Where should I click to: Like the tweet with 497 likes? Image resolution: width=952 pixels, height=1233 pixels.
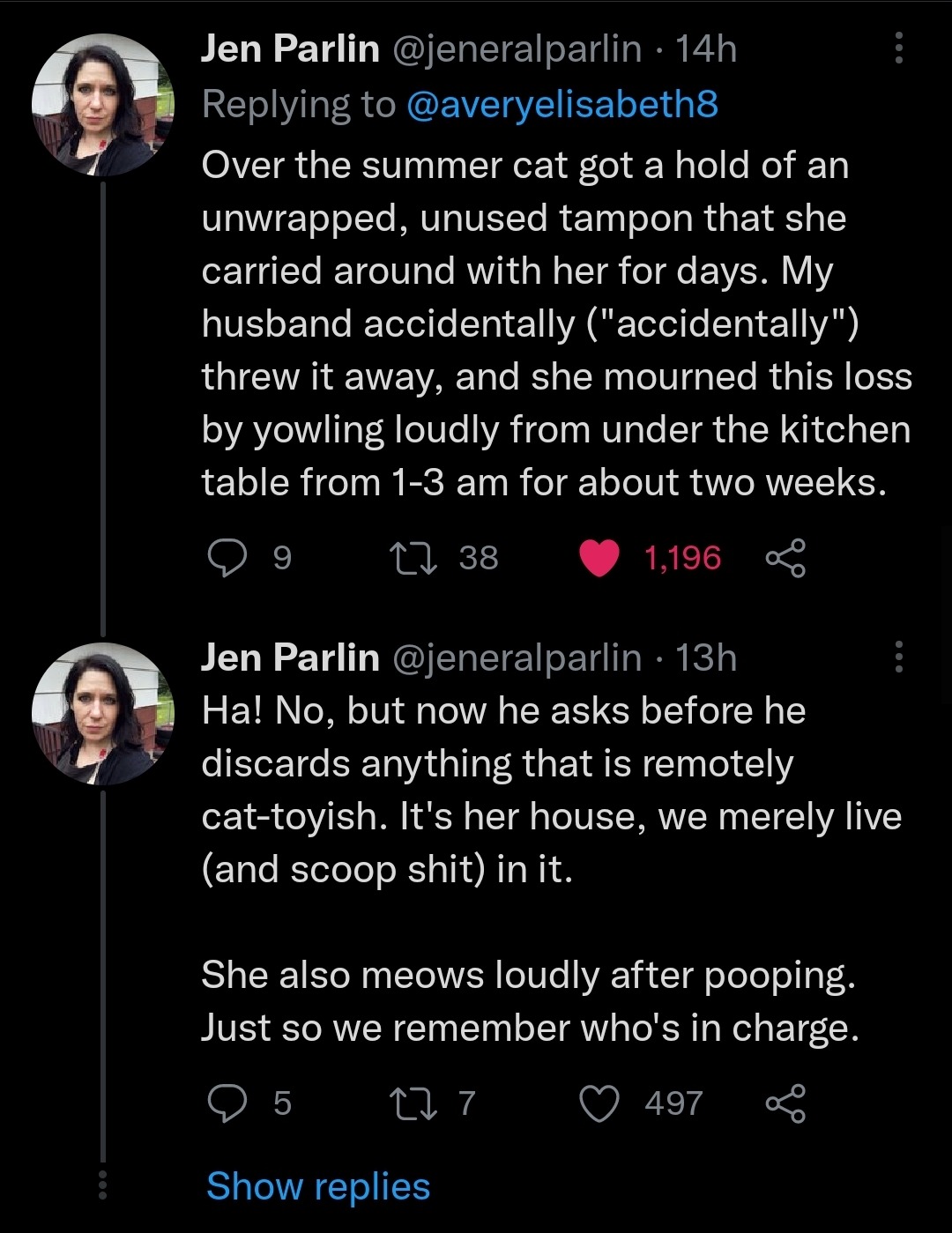pyautogui.click(x=599, y=1103)
